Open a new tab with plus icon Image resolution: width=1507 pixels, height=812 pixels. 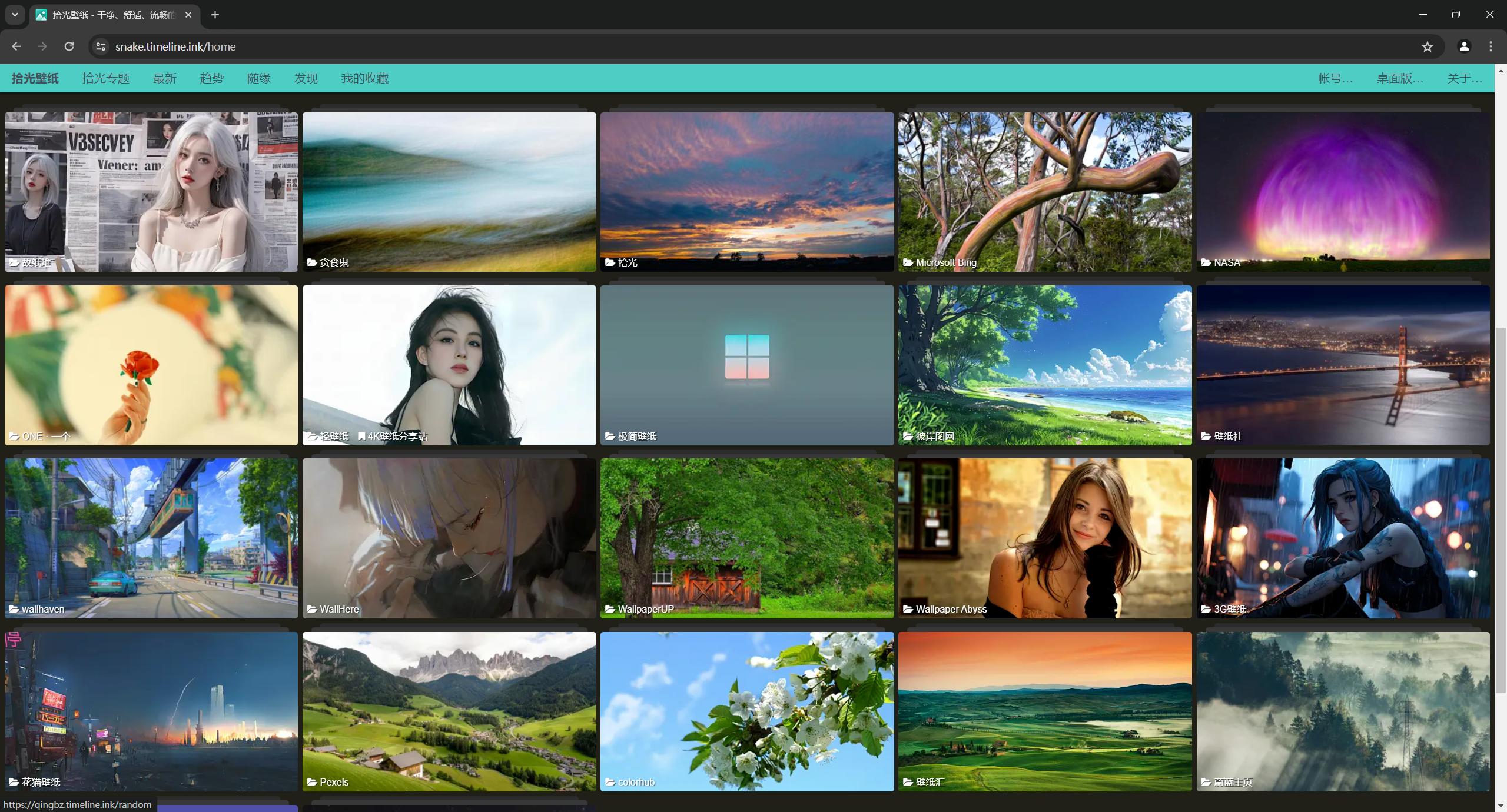click(x=215, y=15)
